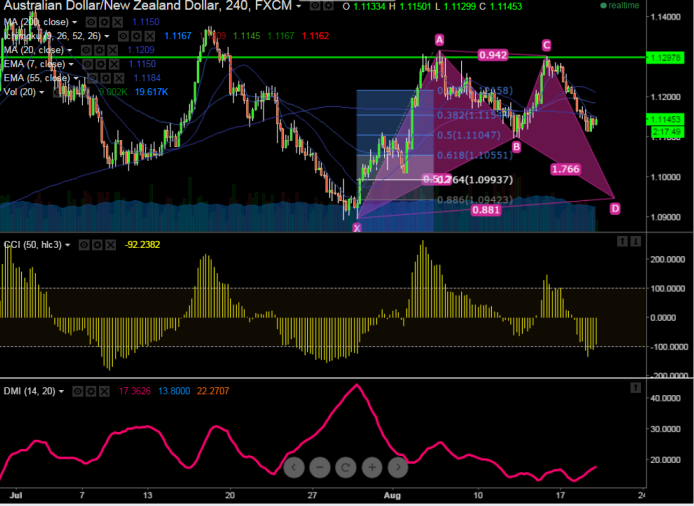The width and height of the screenshot is (694, 506).
Task: Select the green horizontal line price label 1.12978
Action: pos(665,58)
